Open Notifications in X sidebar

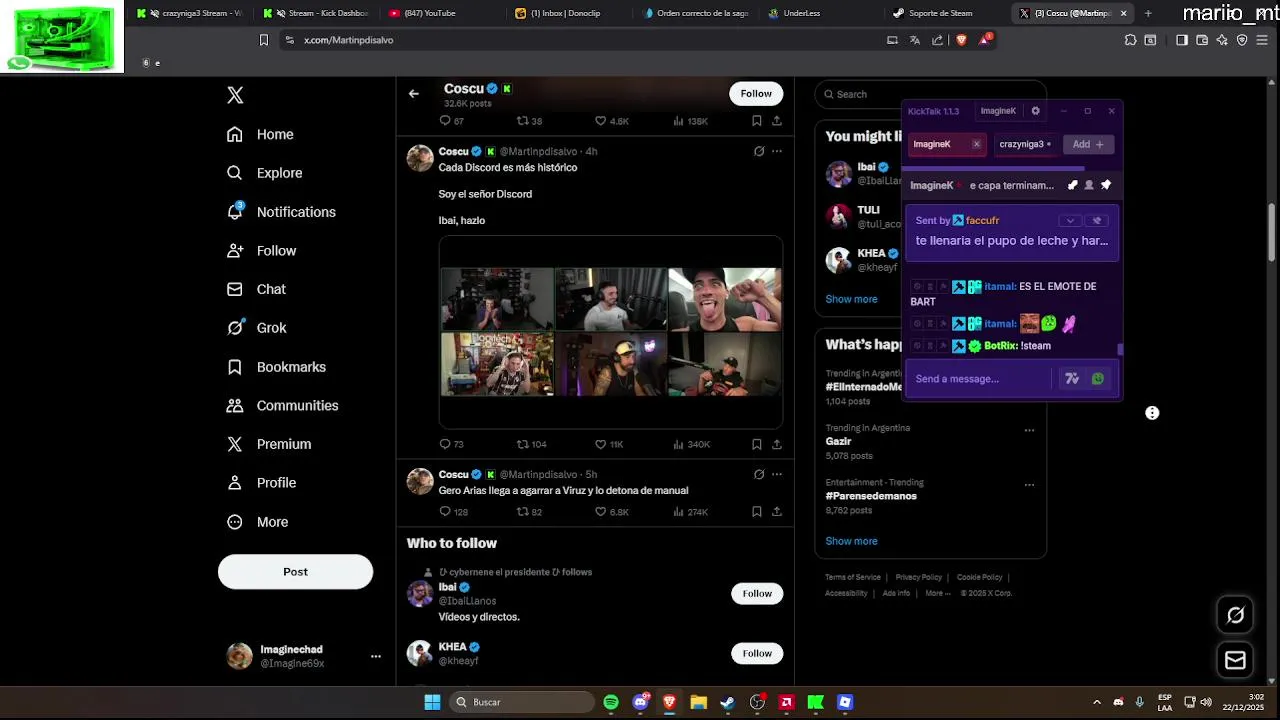282,212
